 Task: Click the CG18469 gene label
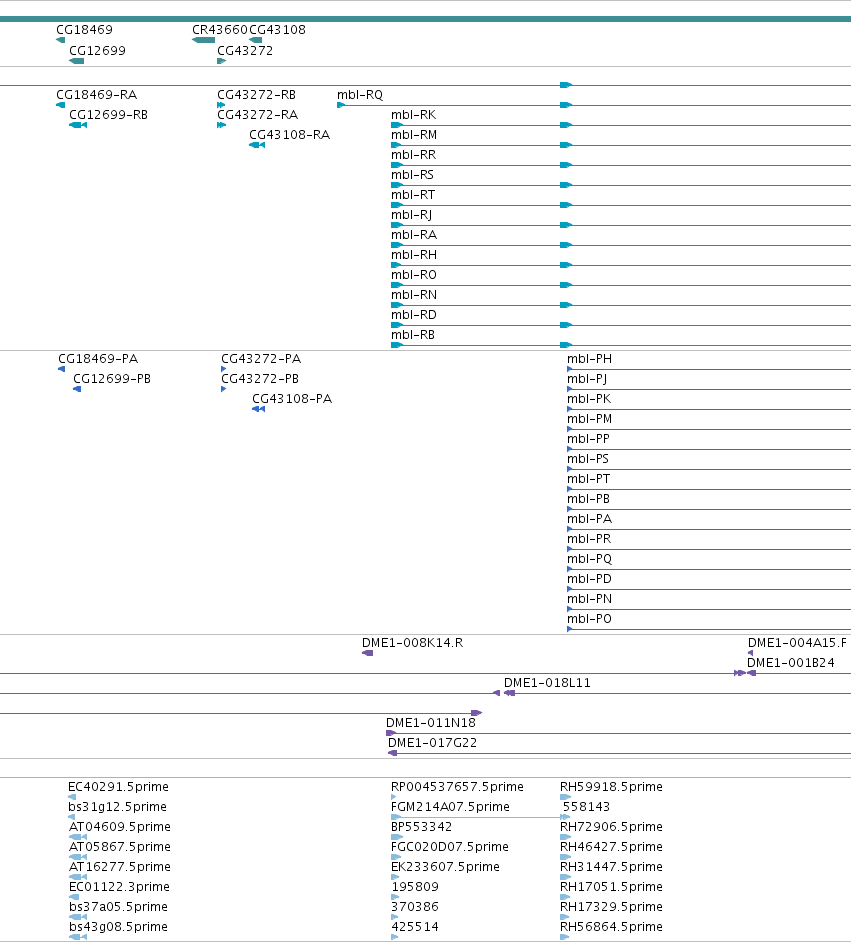coord(84,29)
